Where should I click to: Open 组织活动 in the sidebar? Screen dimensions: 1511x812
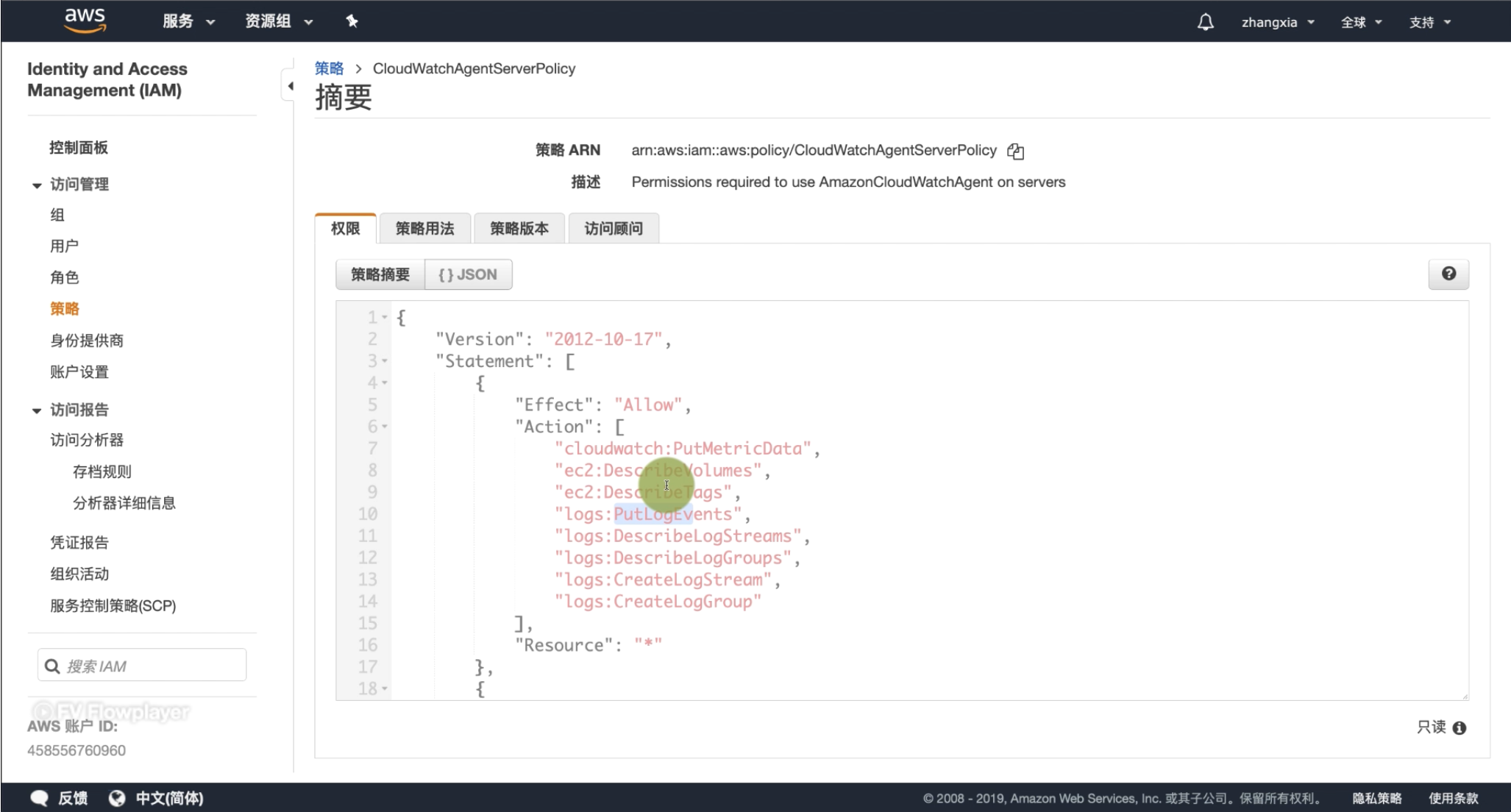coord(79,574)
